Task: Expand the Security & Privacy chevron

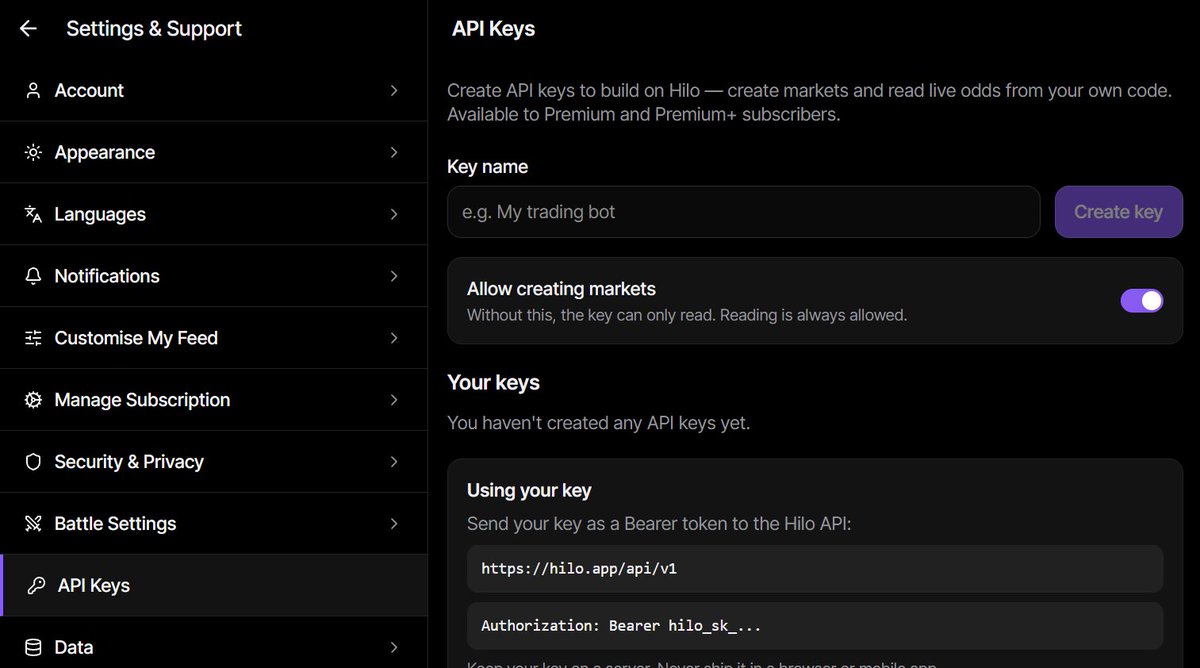Action: pyautogui.click(x=394, y=462)
